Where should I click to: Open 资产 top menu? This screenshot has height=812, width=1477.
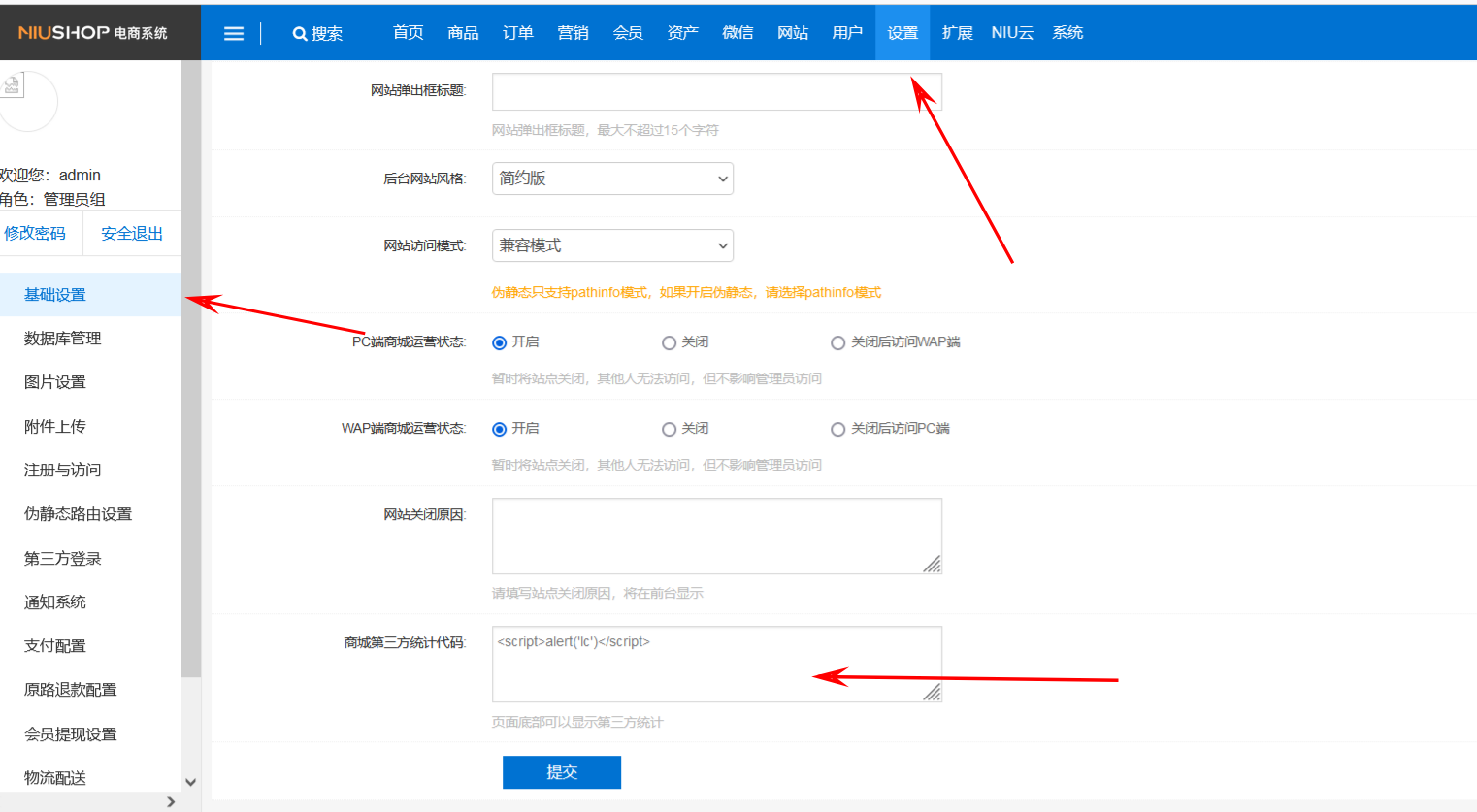683,33
